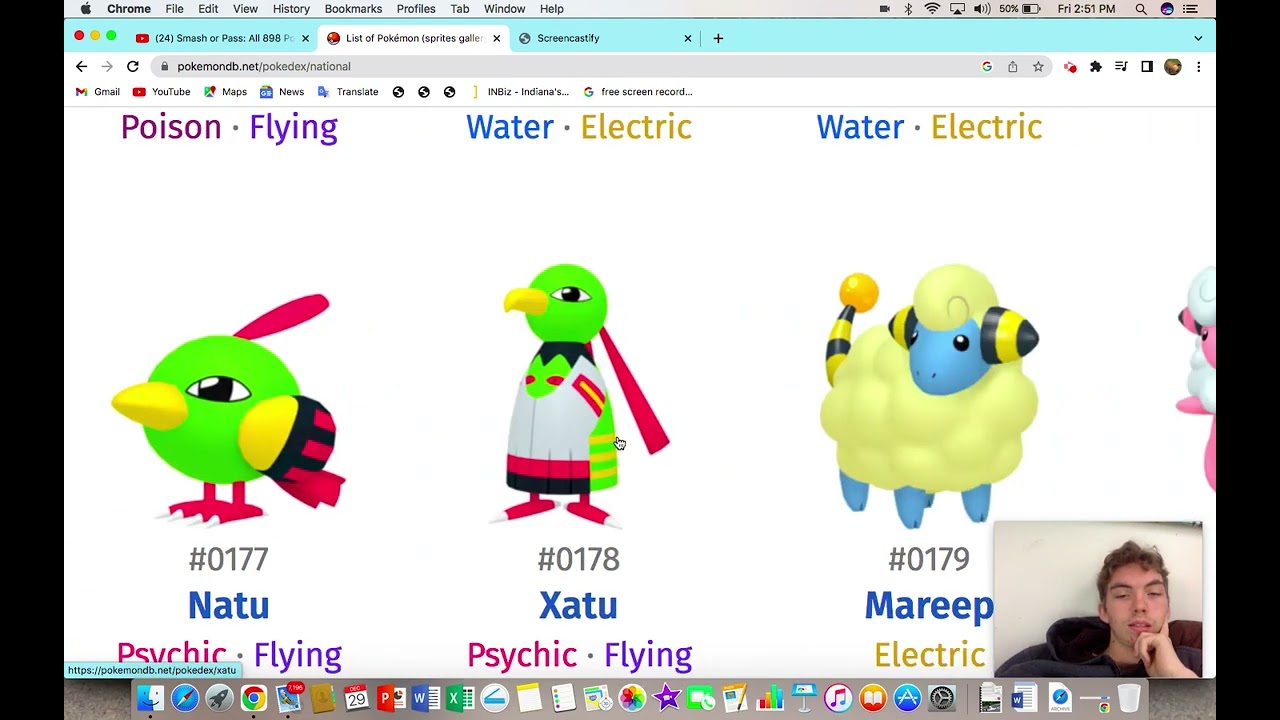The image size is (1280, 720).
Task: Open the News bookmark
Action: coord(282,92)
